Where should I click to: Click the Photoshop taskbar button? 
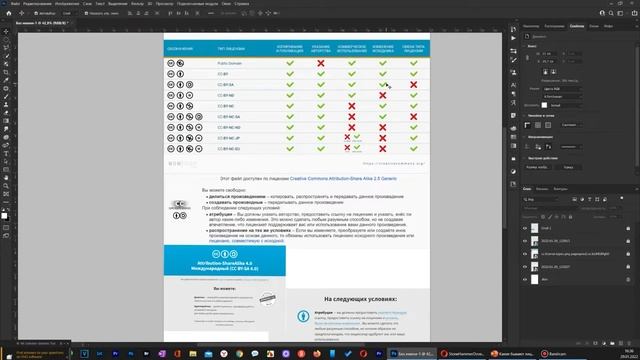[412, 353]
